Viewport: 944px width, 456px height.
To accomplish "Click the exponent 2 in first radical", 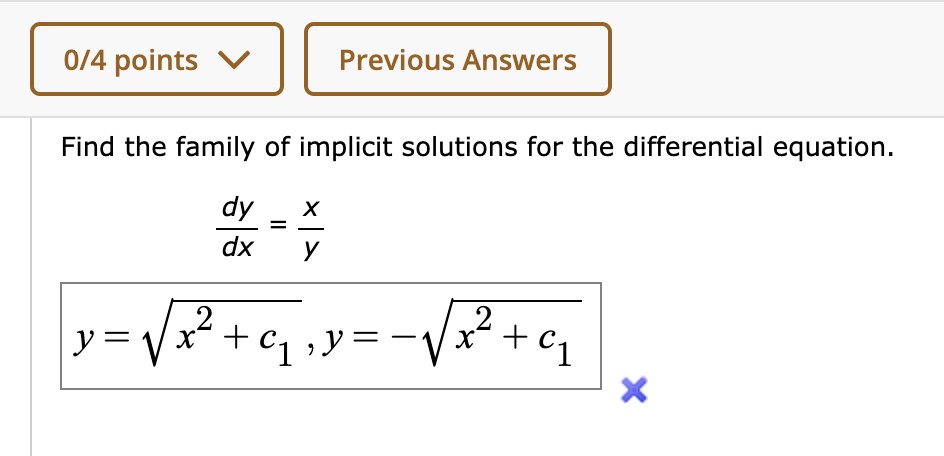I will (203, 320).
